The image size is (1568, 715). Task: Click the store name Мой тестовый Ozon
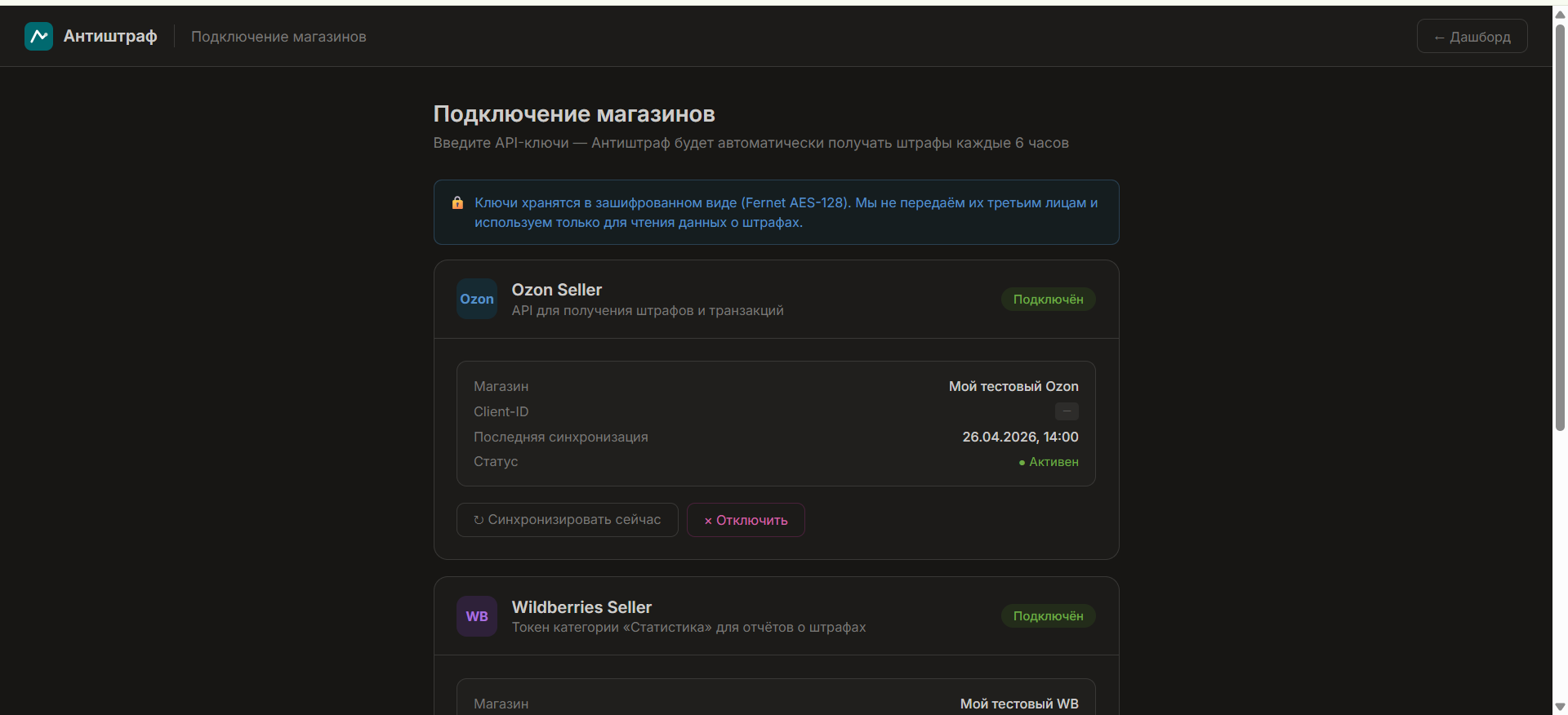(1013, 386)
